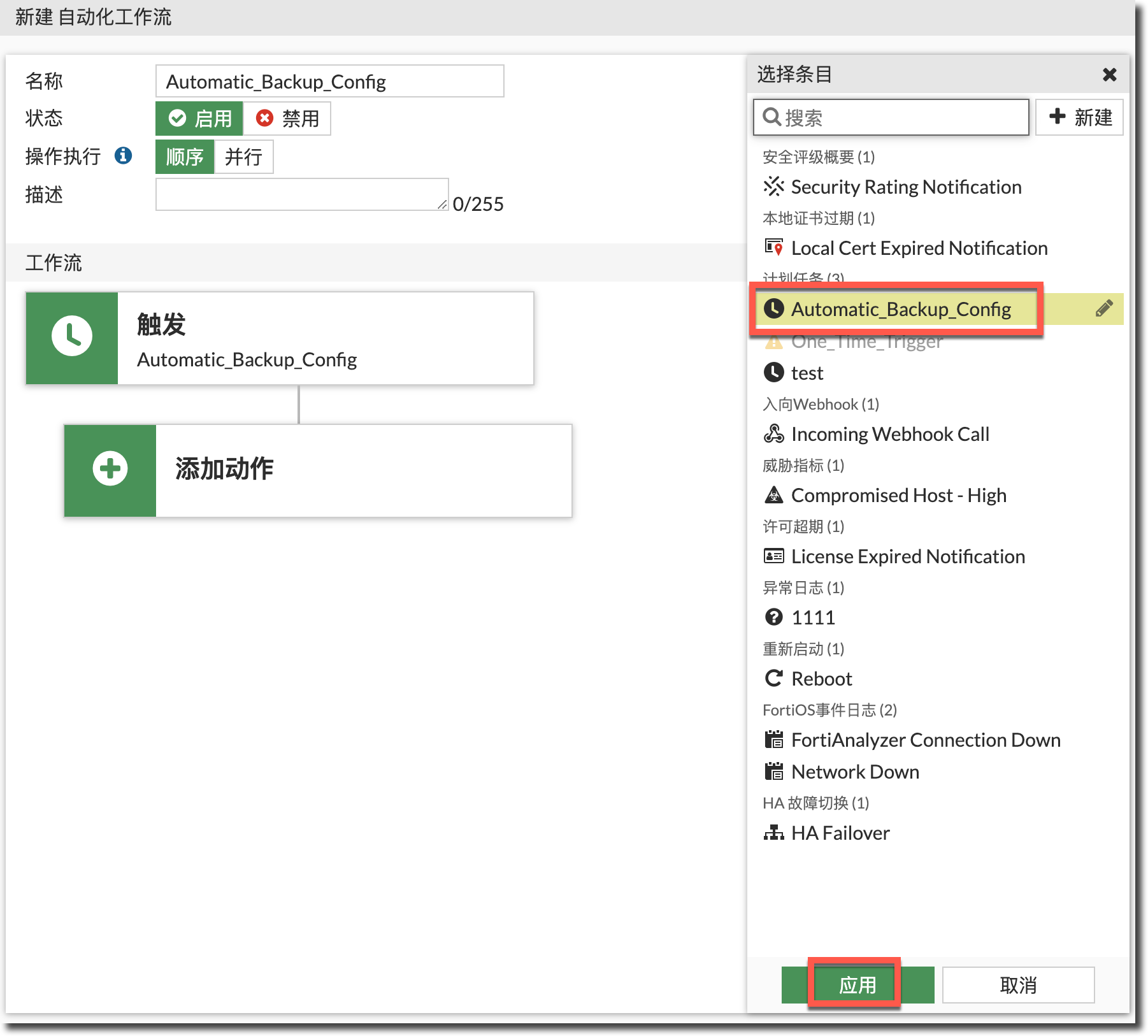Click the Incoming Webhook Call icon
The image size is (1148, 1036).
click(773, 434)
